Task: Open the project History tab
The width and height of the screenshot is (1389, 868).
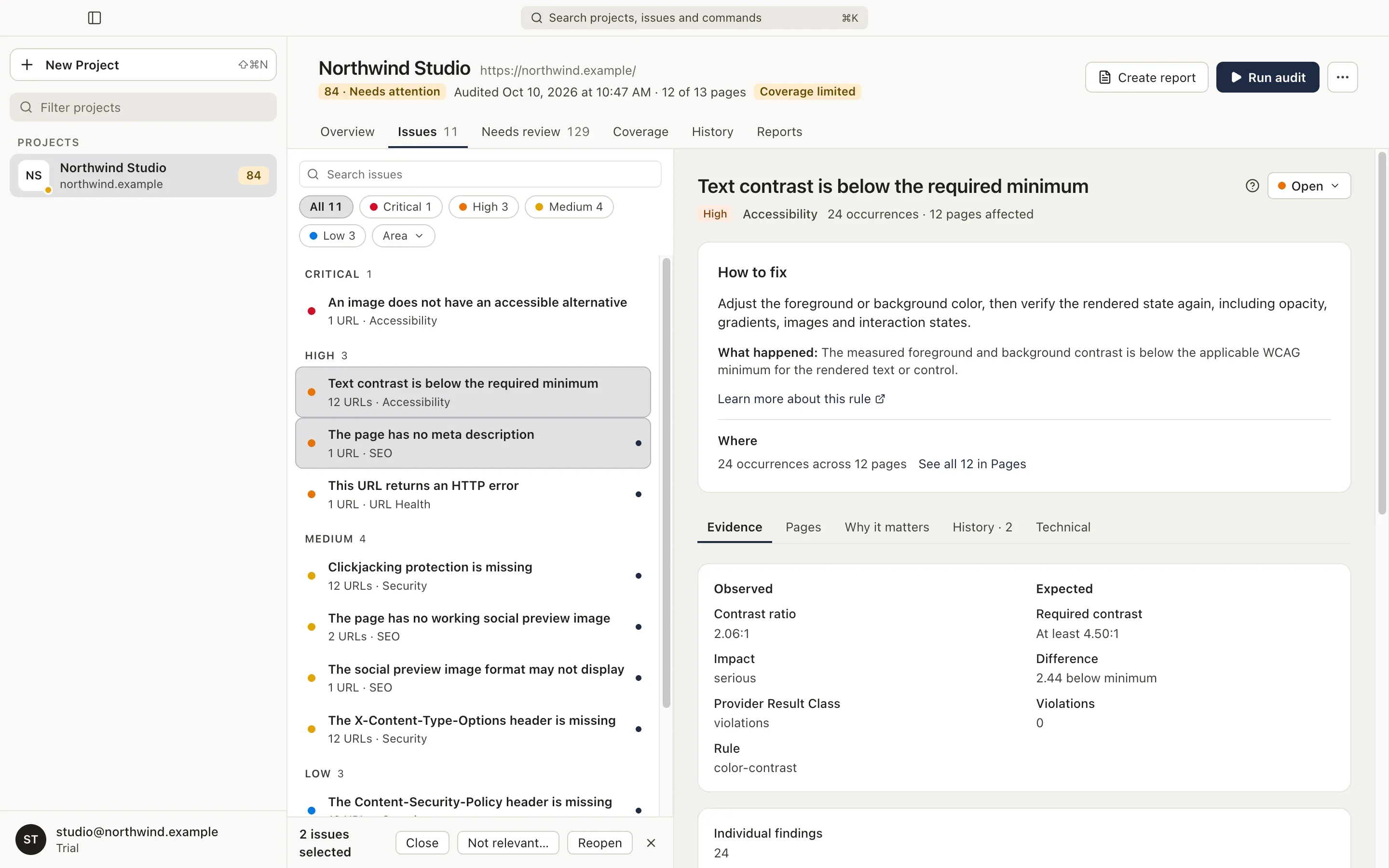Action: coord(712,132)
